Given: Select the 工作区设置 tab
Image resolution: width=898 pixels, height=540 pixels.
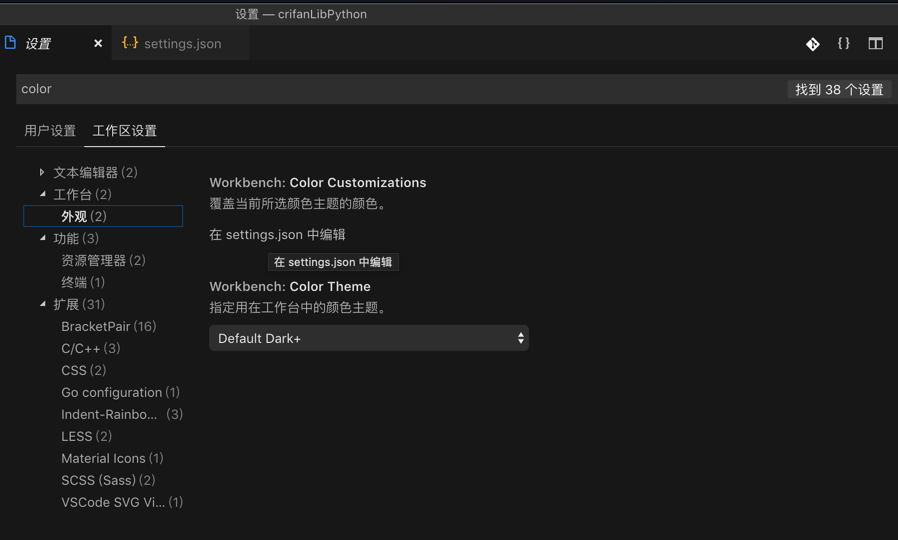Looking at the screenshot, I should pyautogui.click(x=125, y=131).
